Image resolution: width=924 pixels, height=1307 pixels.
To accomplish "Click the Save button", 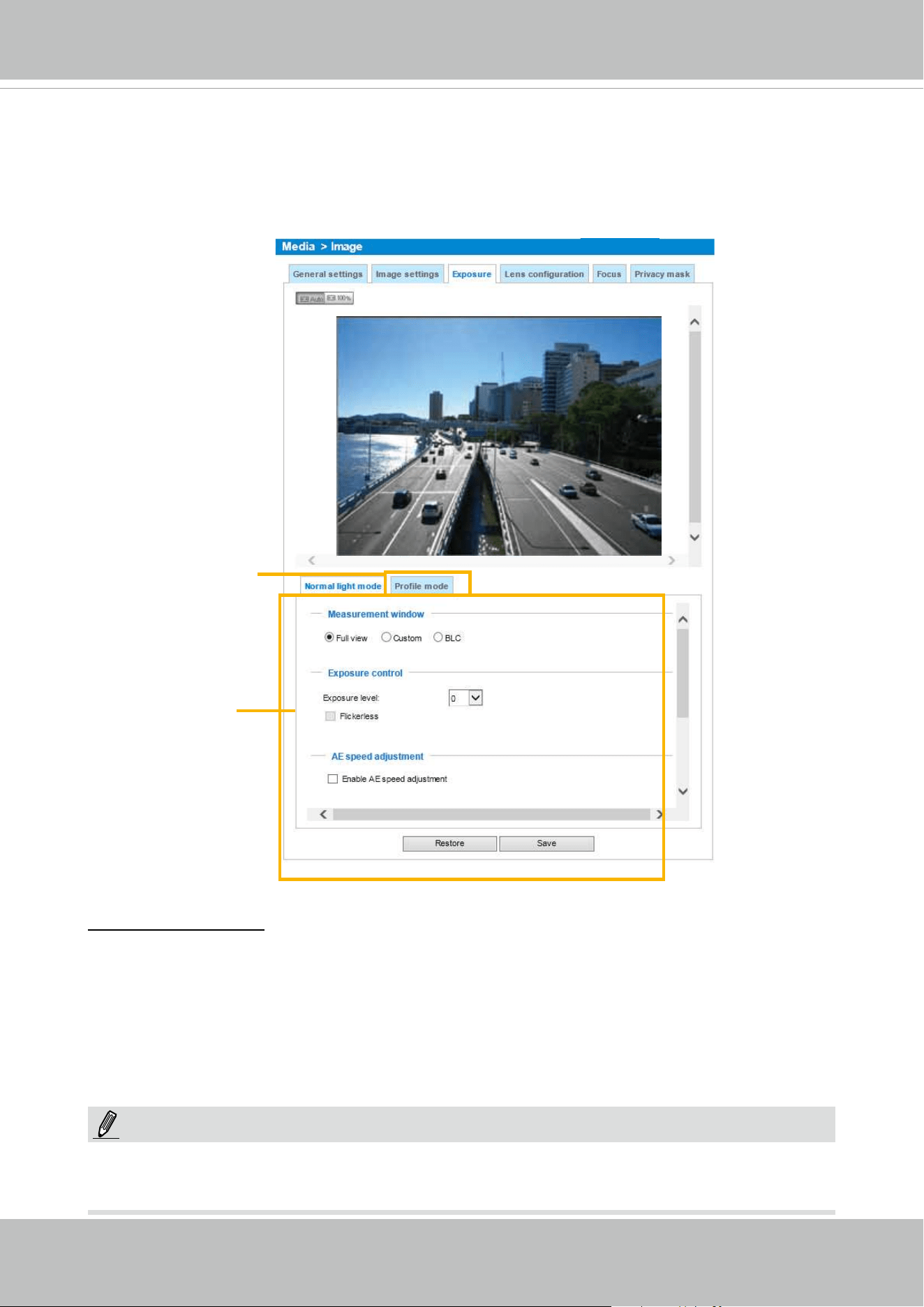I will tap(546, 843).
